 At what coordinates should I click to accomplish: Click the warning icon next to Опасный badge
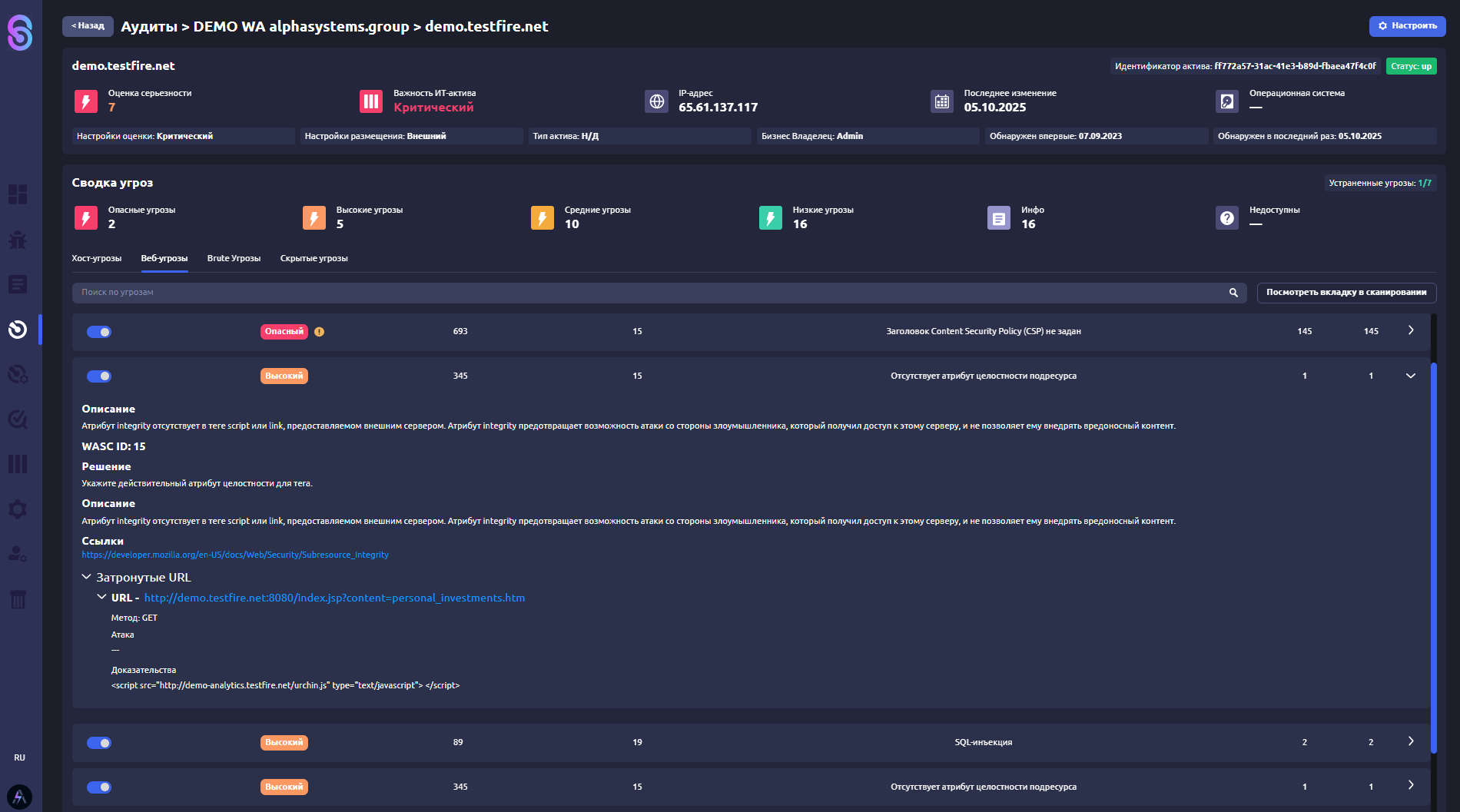point(319,332)
